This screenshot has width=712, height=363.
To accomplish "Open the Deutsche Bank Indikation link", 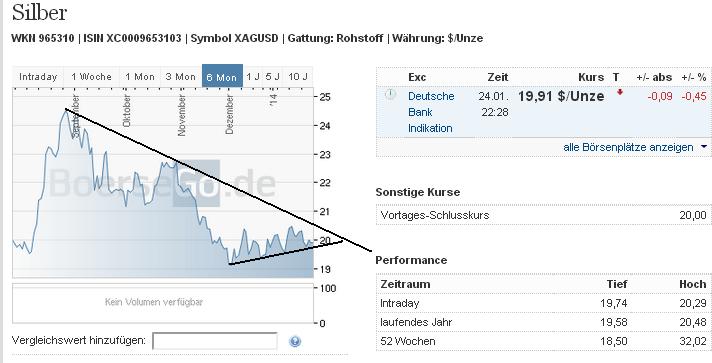I will (431, 112).
